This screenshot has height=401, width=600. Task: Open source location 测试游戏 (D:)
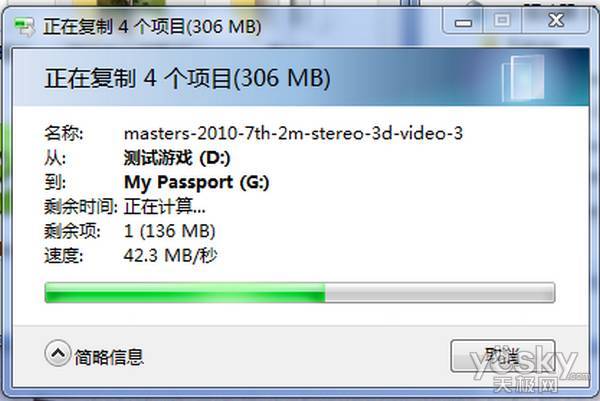coord(177,158)
